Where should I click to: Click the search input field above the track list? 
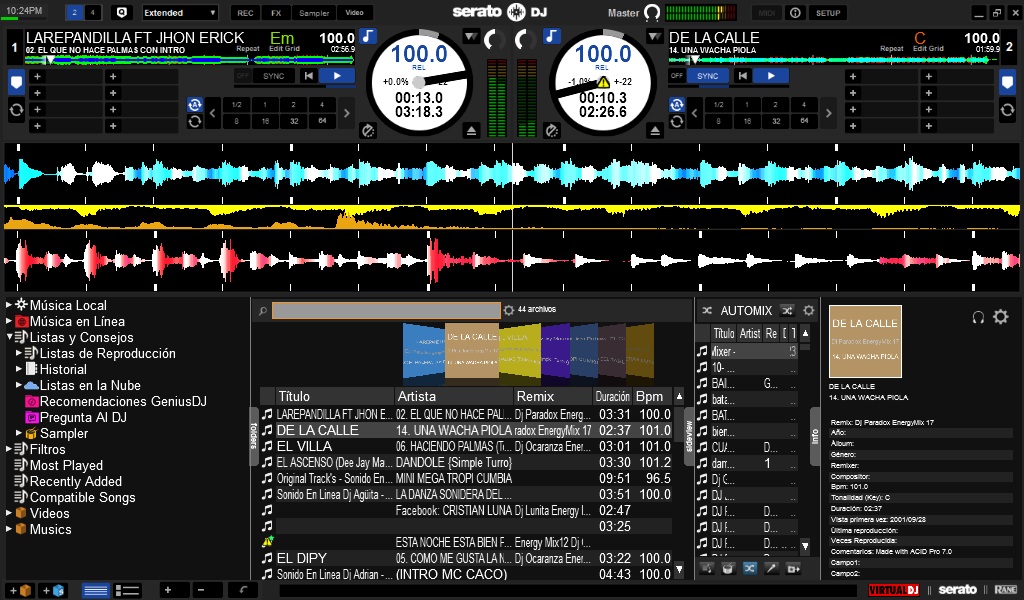click(x=385, y=310)
